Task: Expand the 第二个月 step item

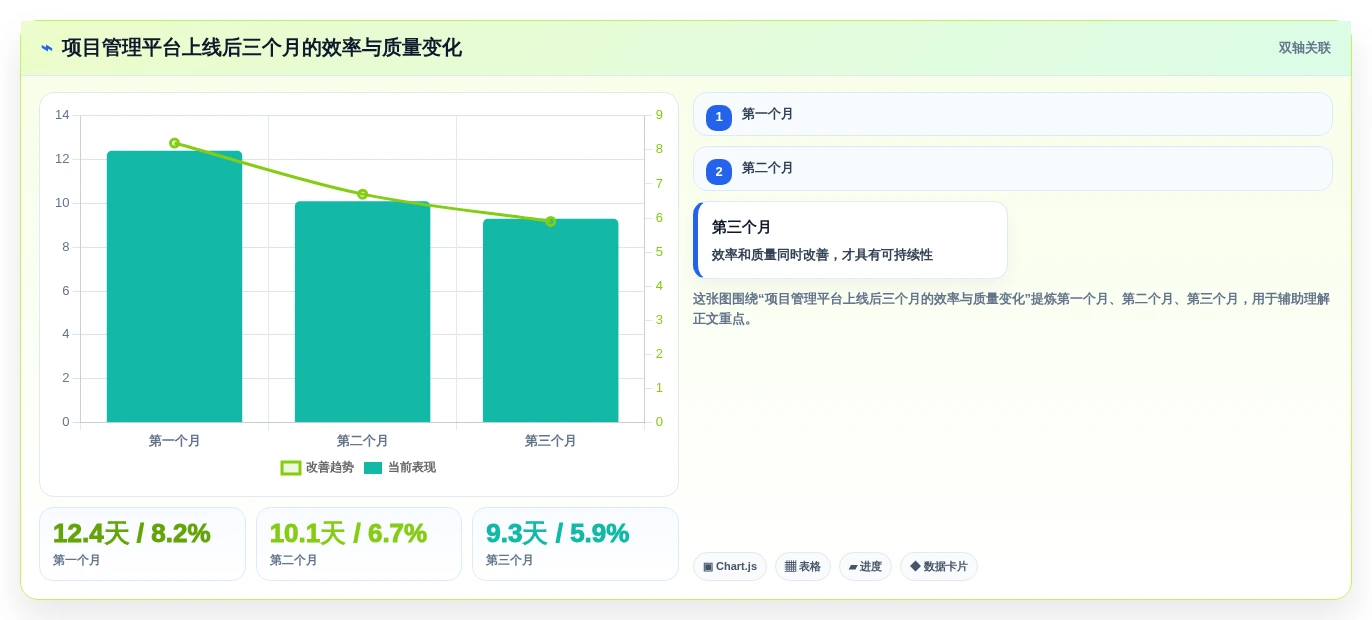Action: (x=1012, y=168)
